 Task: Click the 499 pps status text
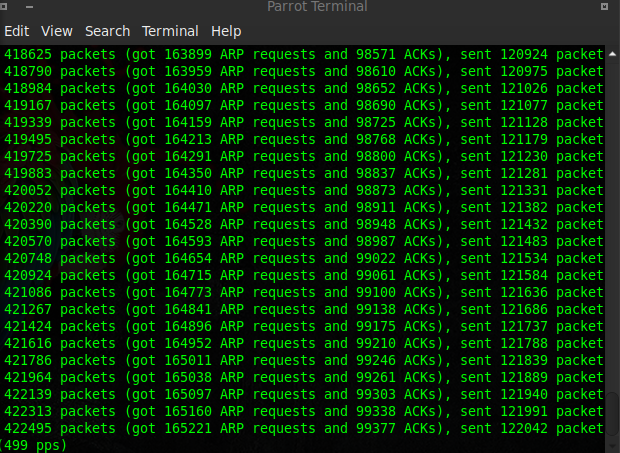point(34,445)
